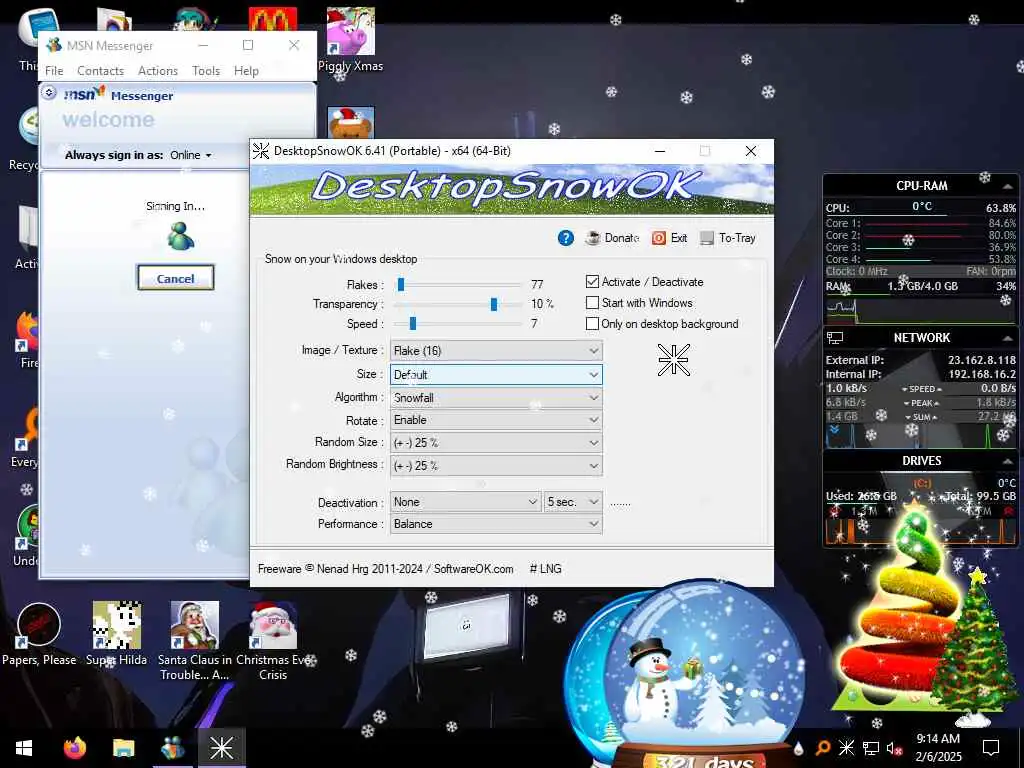Image resolution: width=1024 pixels, height=768 pixels.
Task: Open the Random Size dropdown
Action: coord(496,443)
